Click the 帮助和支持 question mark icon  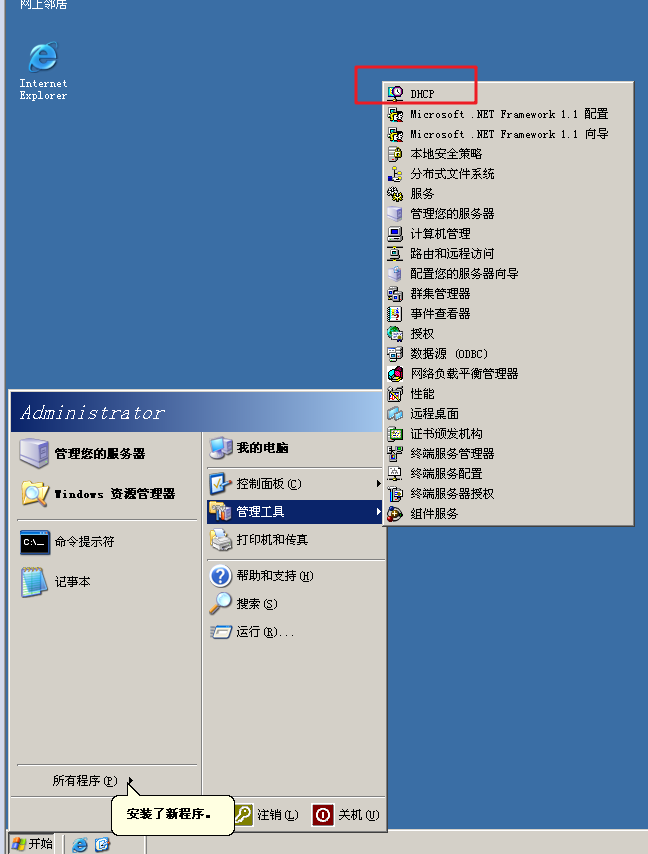pos(221,576)
